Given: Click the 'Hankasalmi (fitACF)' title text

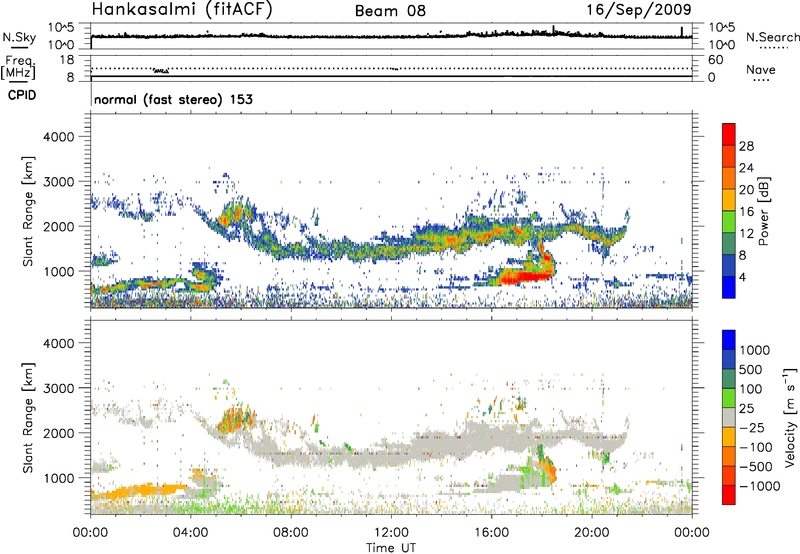Looking at the screenshot, I should (182, 9).
